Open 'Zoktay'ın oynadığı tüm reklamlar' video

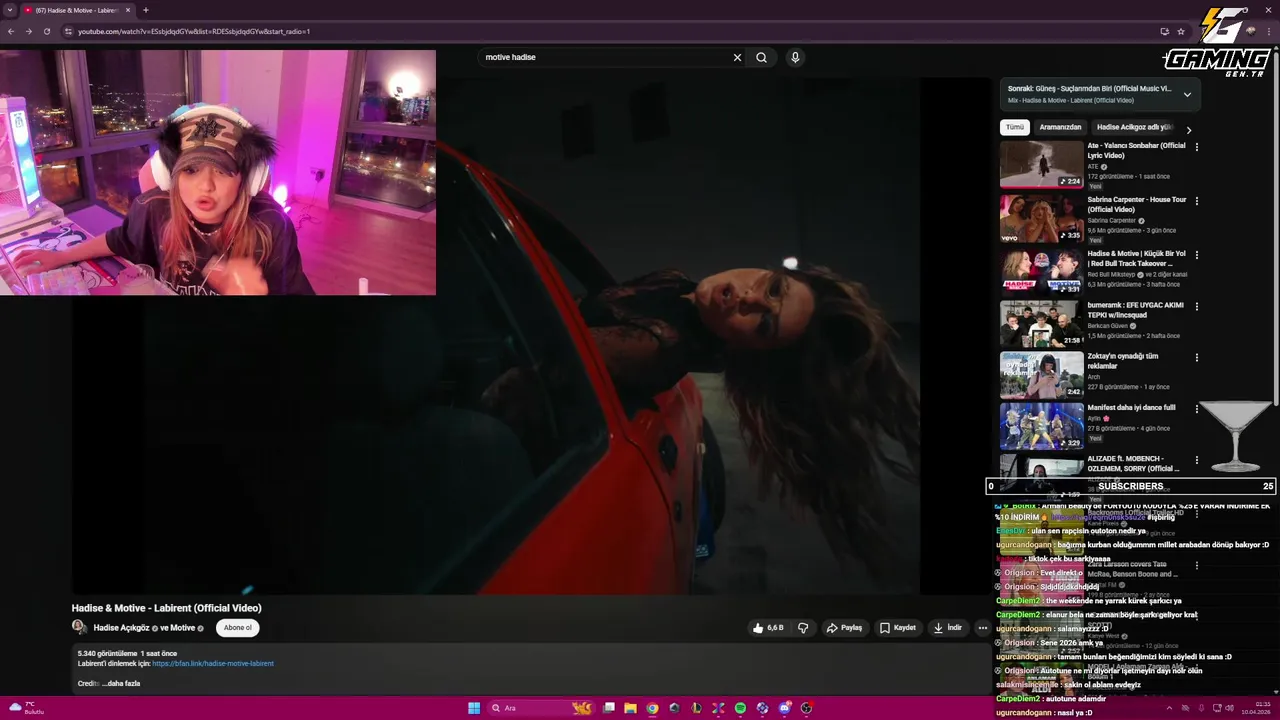point(1123,360)
